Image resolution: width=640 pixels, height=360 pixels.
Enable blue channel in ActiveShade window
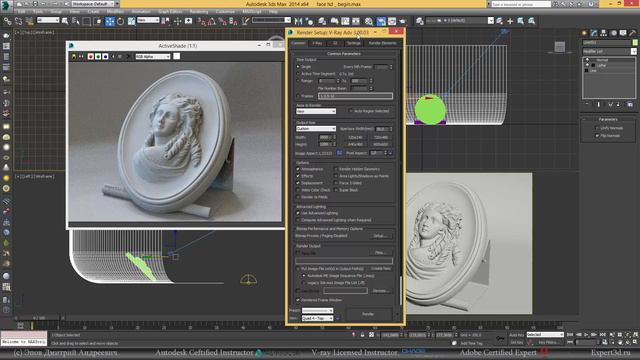click(105, 56)
